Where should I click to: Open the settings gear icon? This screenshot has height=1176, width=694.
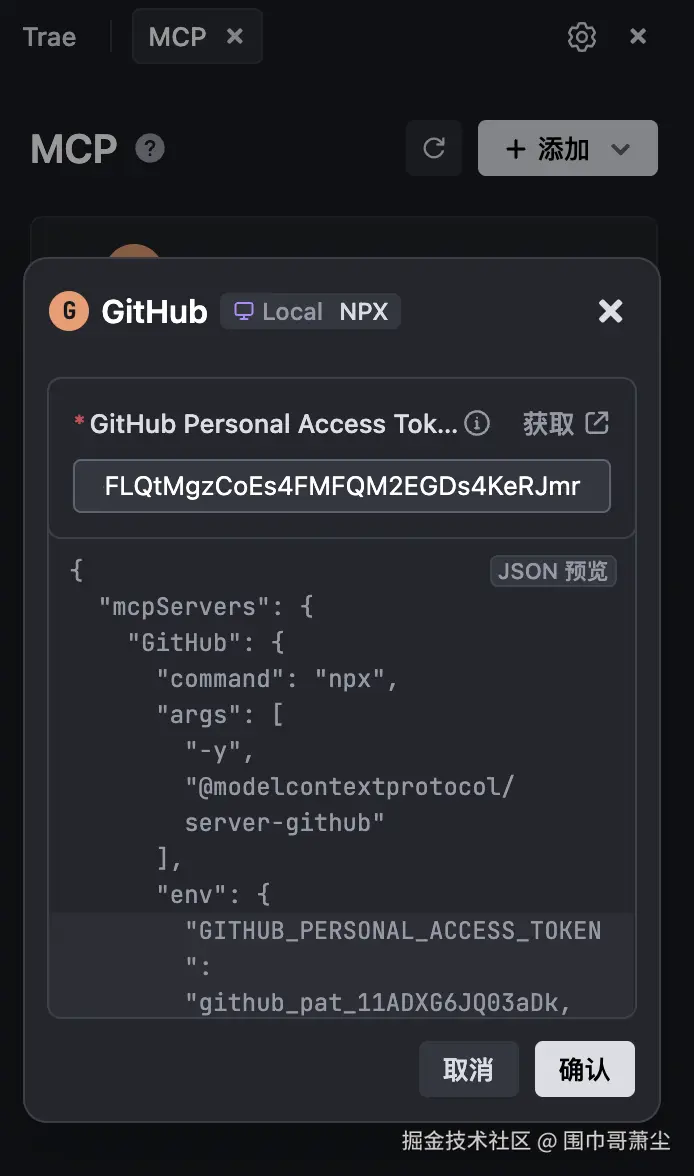point(581,37)
